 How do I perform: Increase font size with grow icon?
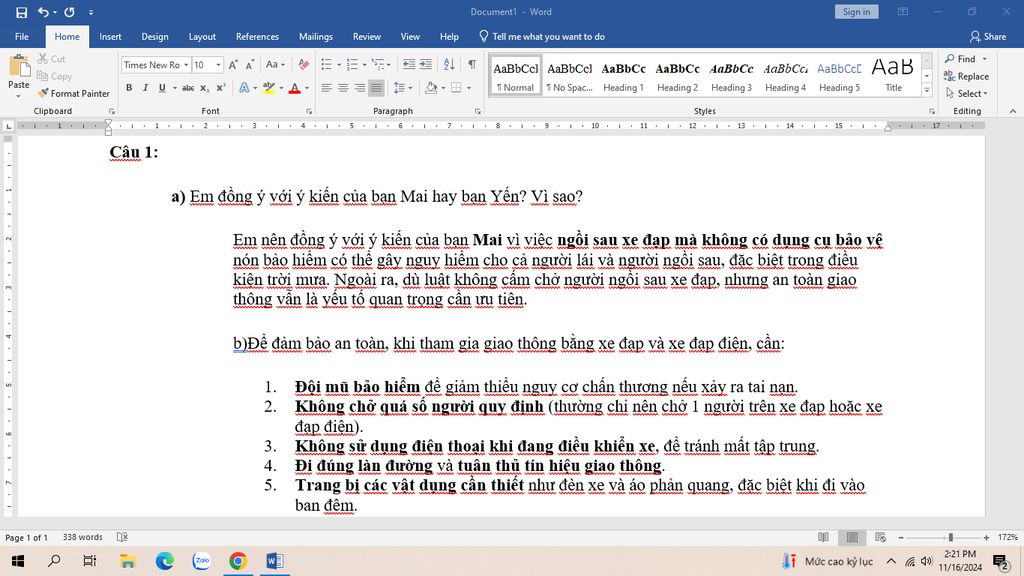pos(231,65)
